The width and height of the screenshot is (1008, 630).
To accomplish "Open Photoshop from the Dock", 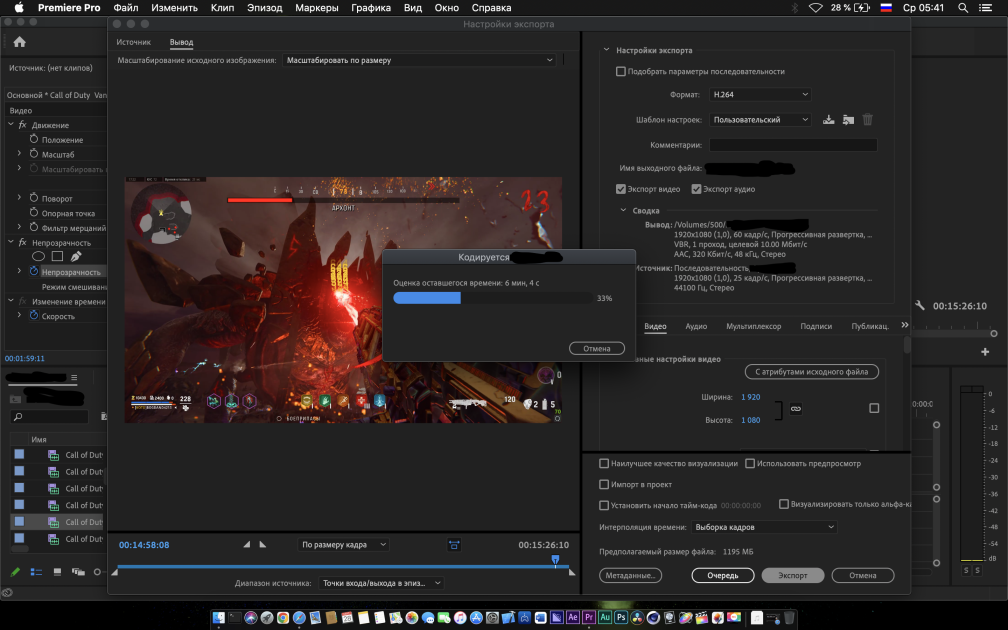I will coord(620,618).
